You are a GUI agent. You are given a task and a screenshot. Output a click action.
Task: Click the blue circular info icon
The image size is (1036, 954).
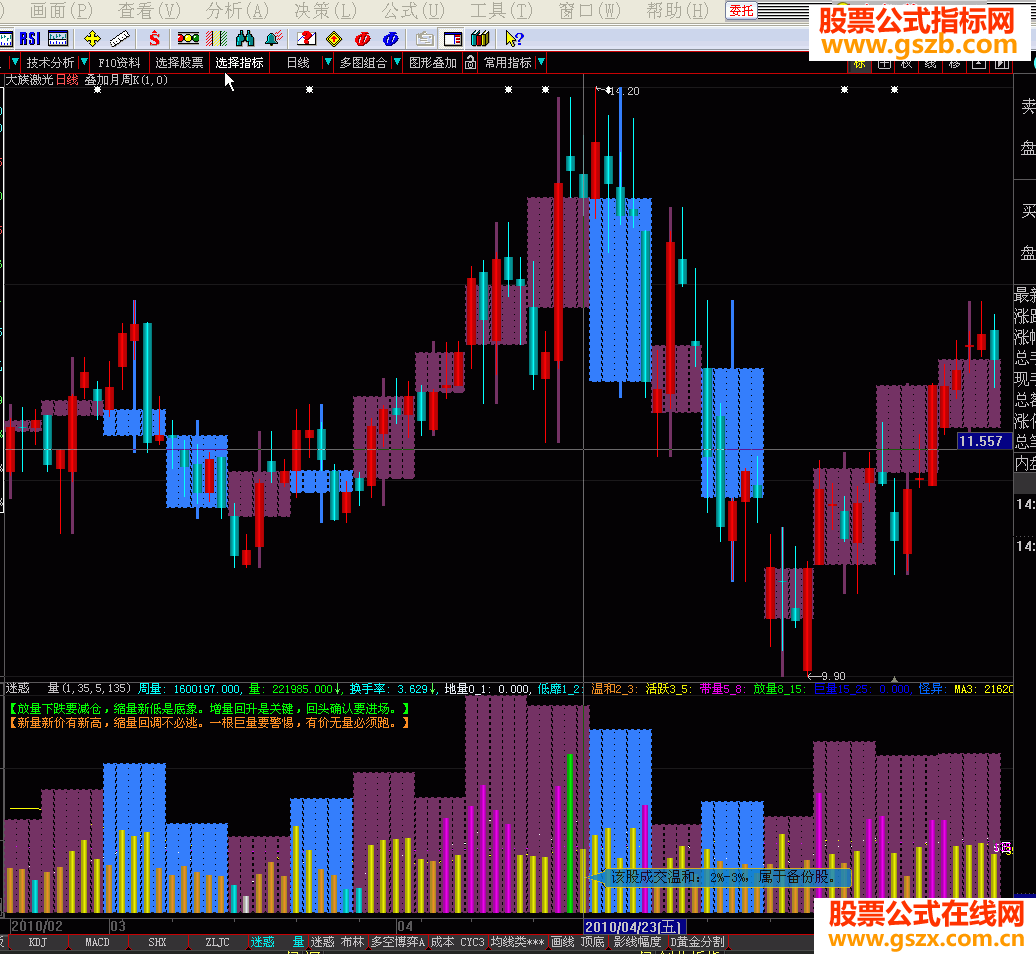tap(390, 39)
